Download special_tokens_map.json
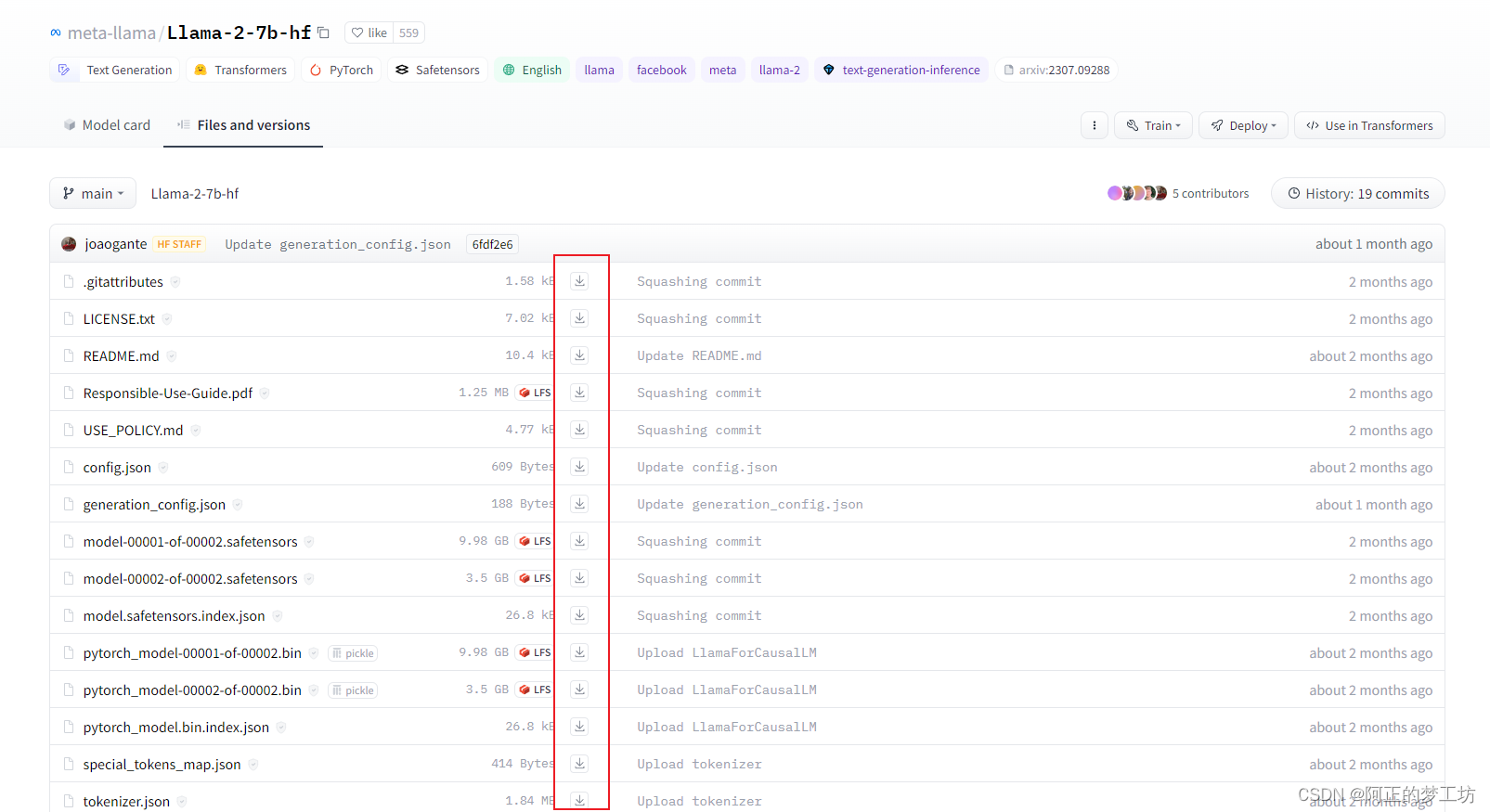The image size is (1490, 812). coord(579,764)
